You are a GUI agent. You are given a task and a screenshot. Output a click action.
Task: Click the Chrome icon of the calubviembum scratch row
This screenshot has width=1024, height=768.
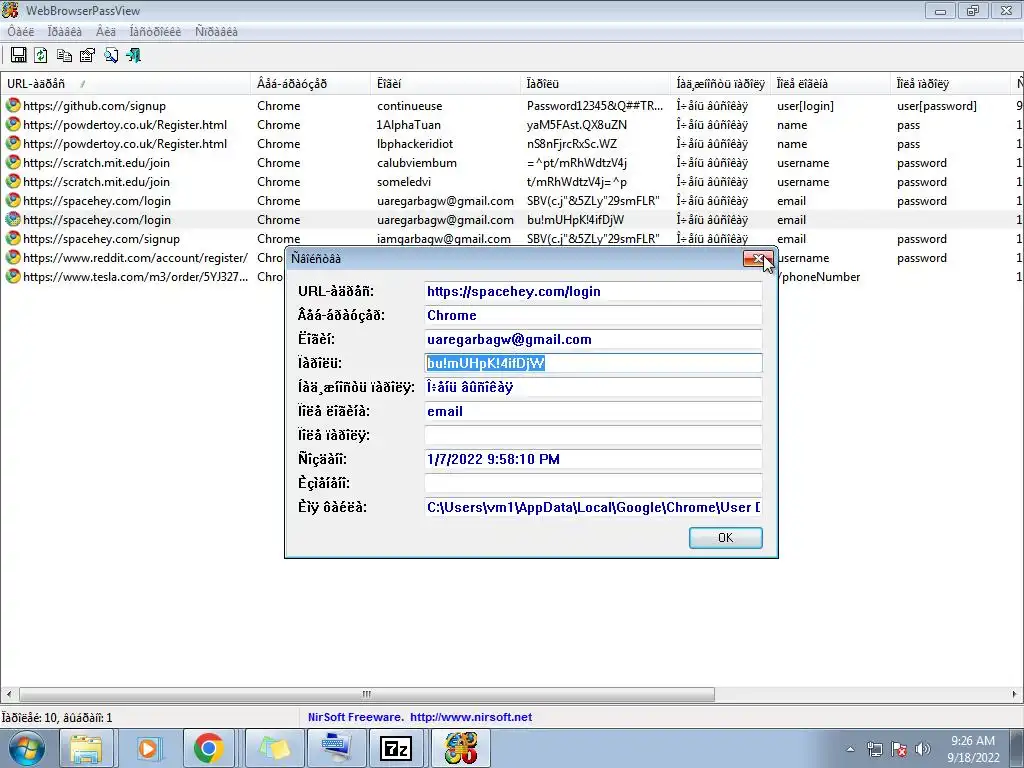[x=12, y=162]
